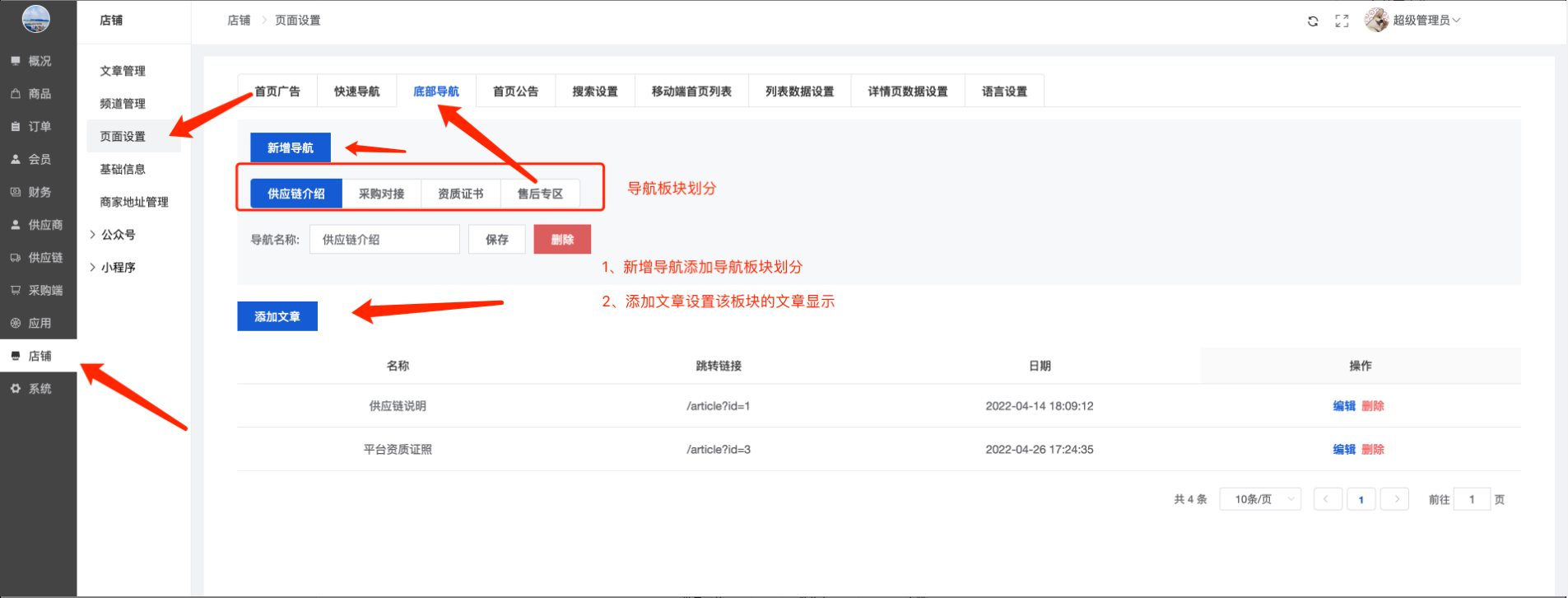Go to 商品 products section
The width and height of the screenshot is (1568, 598).
tap(39, 94)
